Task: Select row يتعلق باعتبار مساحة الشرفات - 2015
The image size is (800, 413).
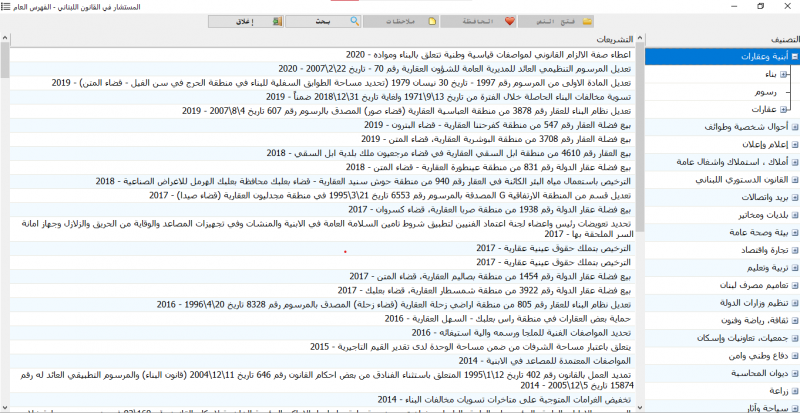Action: coord(323,347)
